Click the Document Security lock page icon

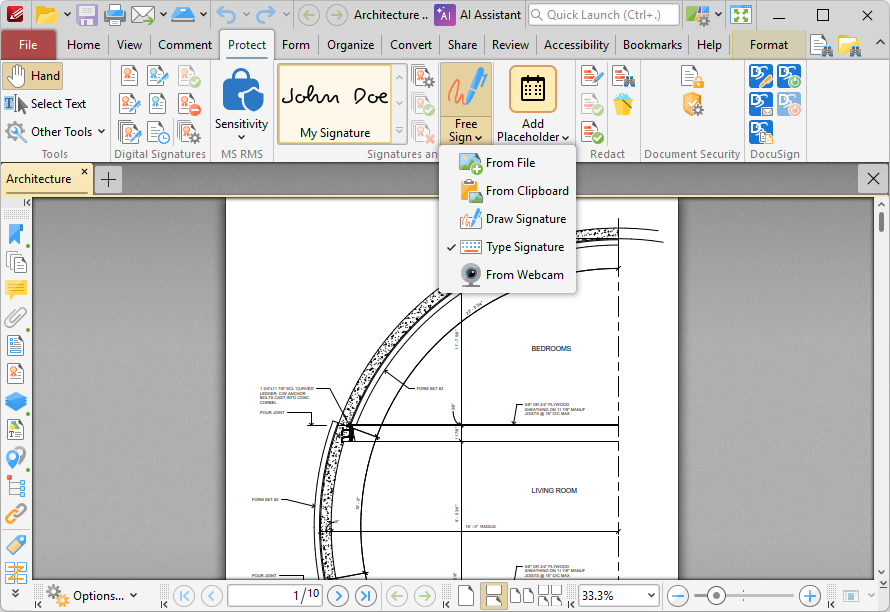692,77
